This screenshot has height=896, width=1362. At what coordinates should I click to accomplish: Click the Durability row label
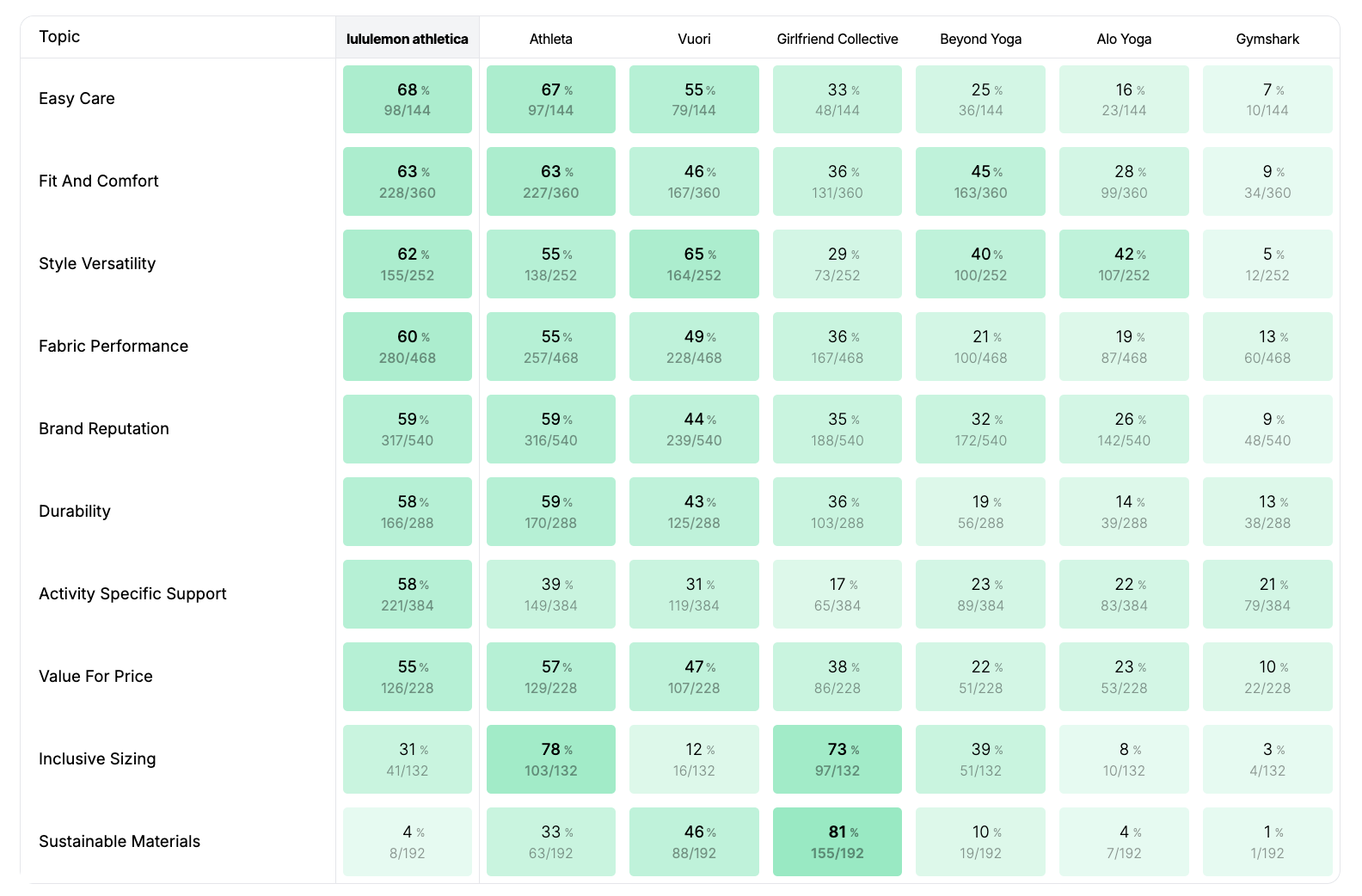click(x=75, y=511)
